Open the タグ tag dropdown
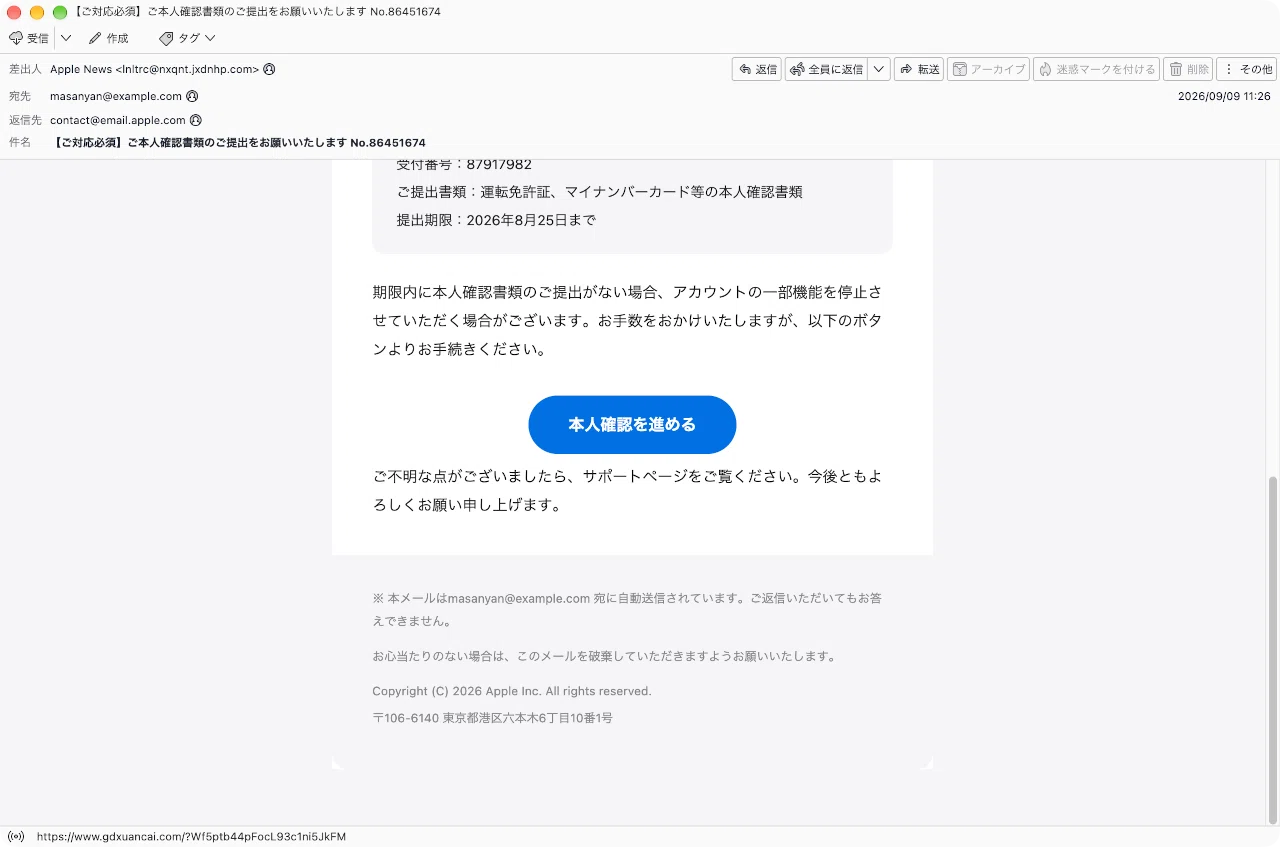 coord(187,38)
